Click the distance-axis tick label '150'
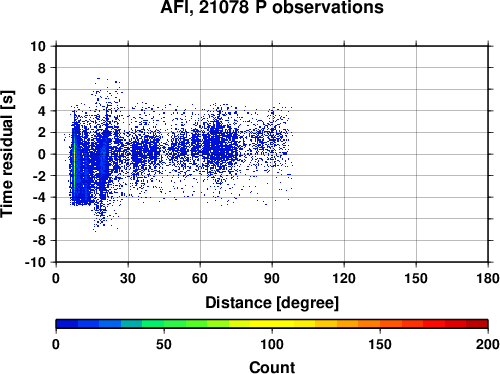The image size is (500, 374). pos(416,278)
